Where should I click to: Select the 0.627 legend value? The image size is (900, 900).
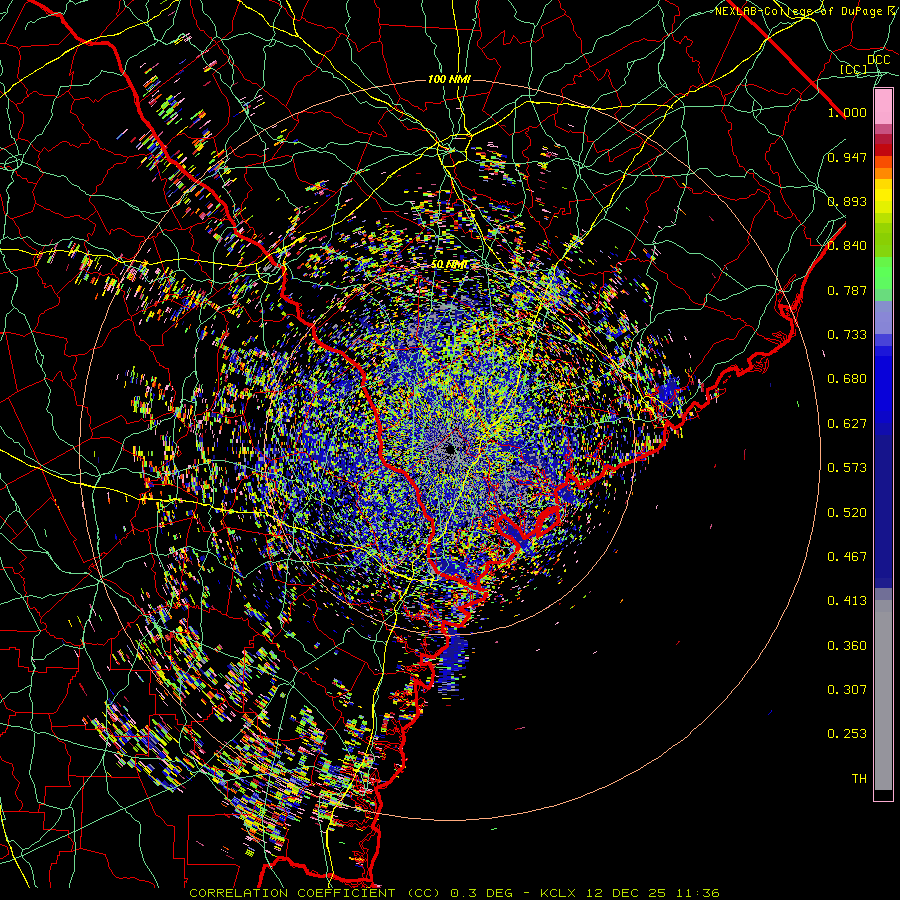click(847, 424)
